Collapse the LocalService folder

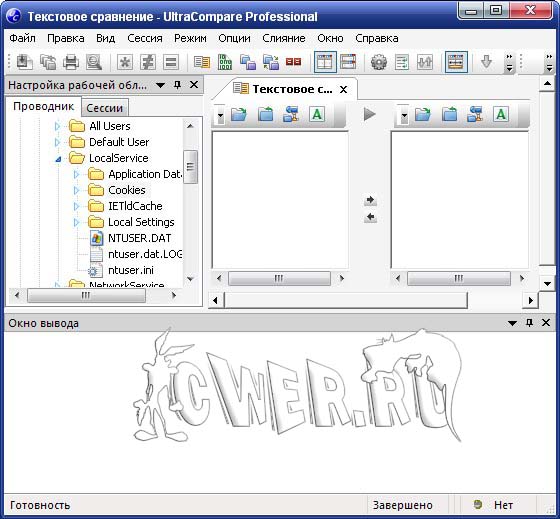pyautogui.click(x=58, y=159)
